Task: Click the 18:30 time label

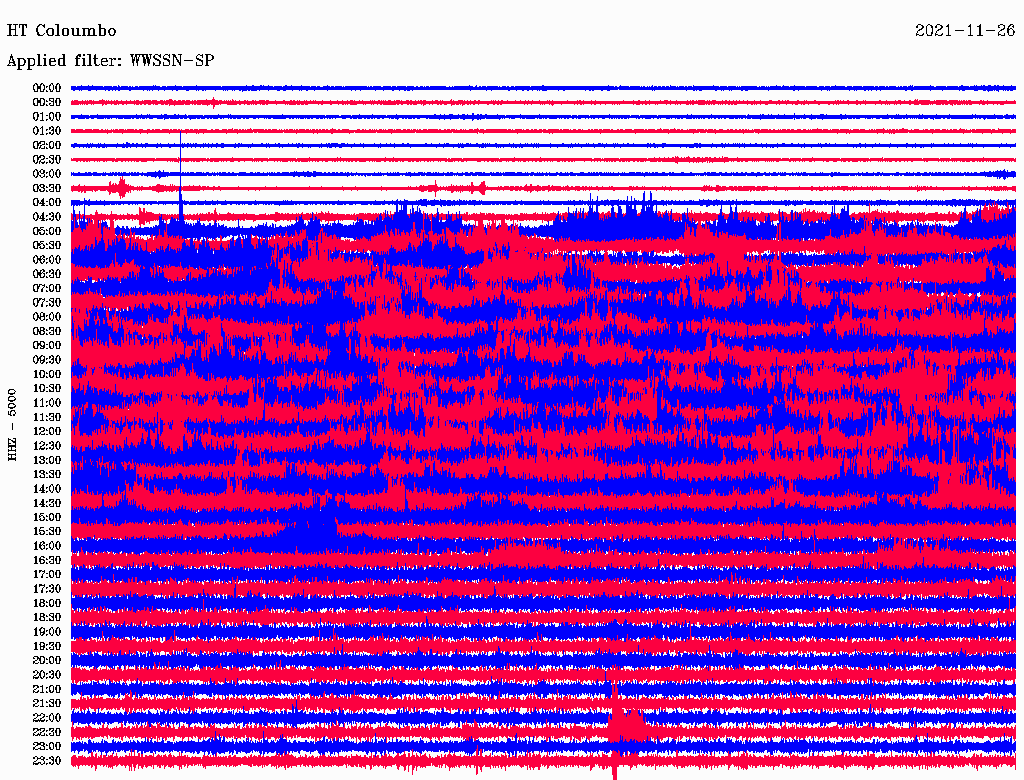Action: [47, 617]
